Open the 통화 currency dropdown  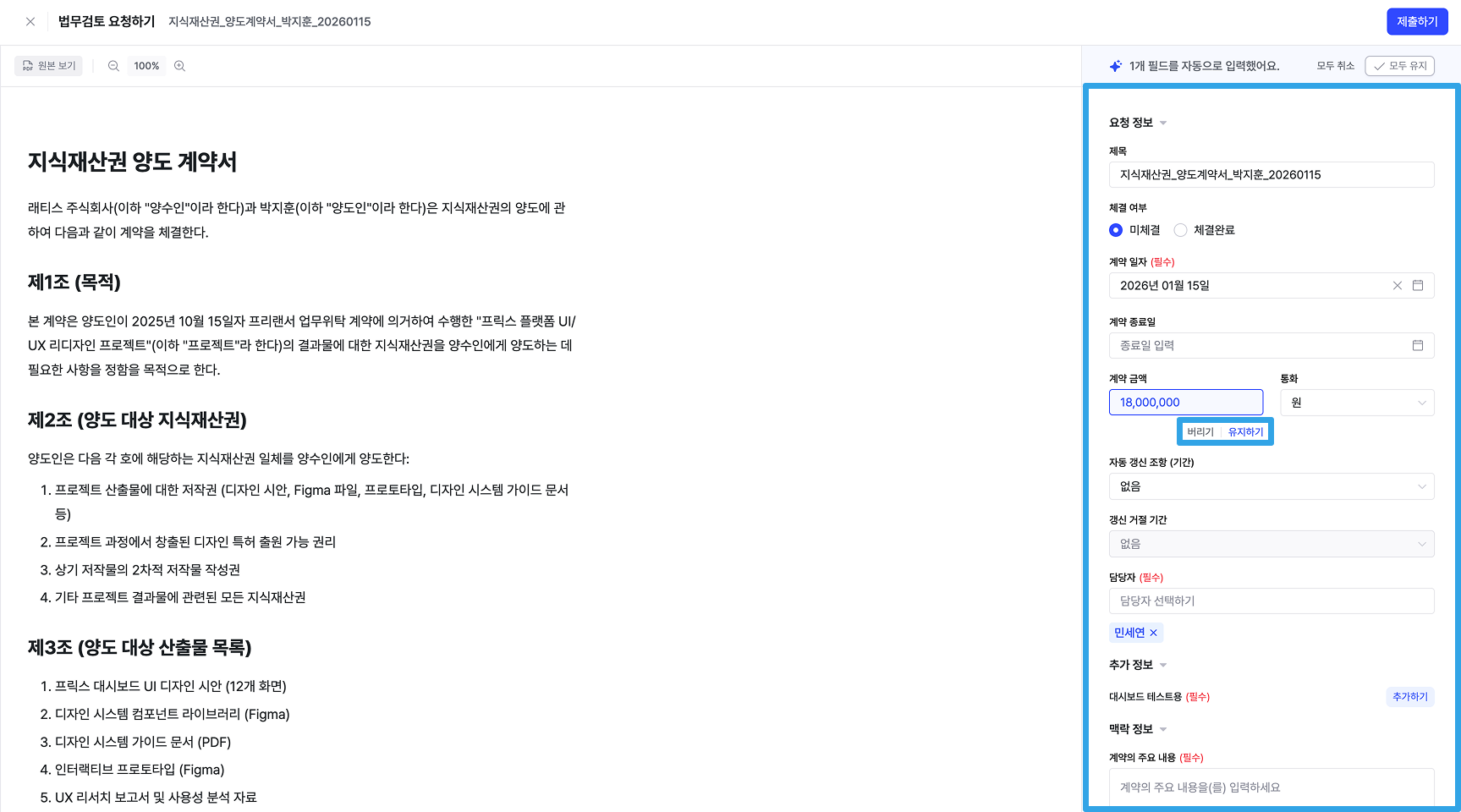point(1357,403)
